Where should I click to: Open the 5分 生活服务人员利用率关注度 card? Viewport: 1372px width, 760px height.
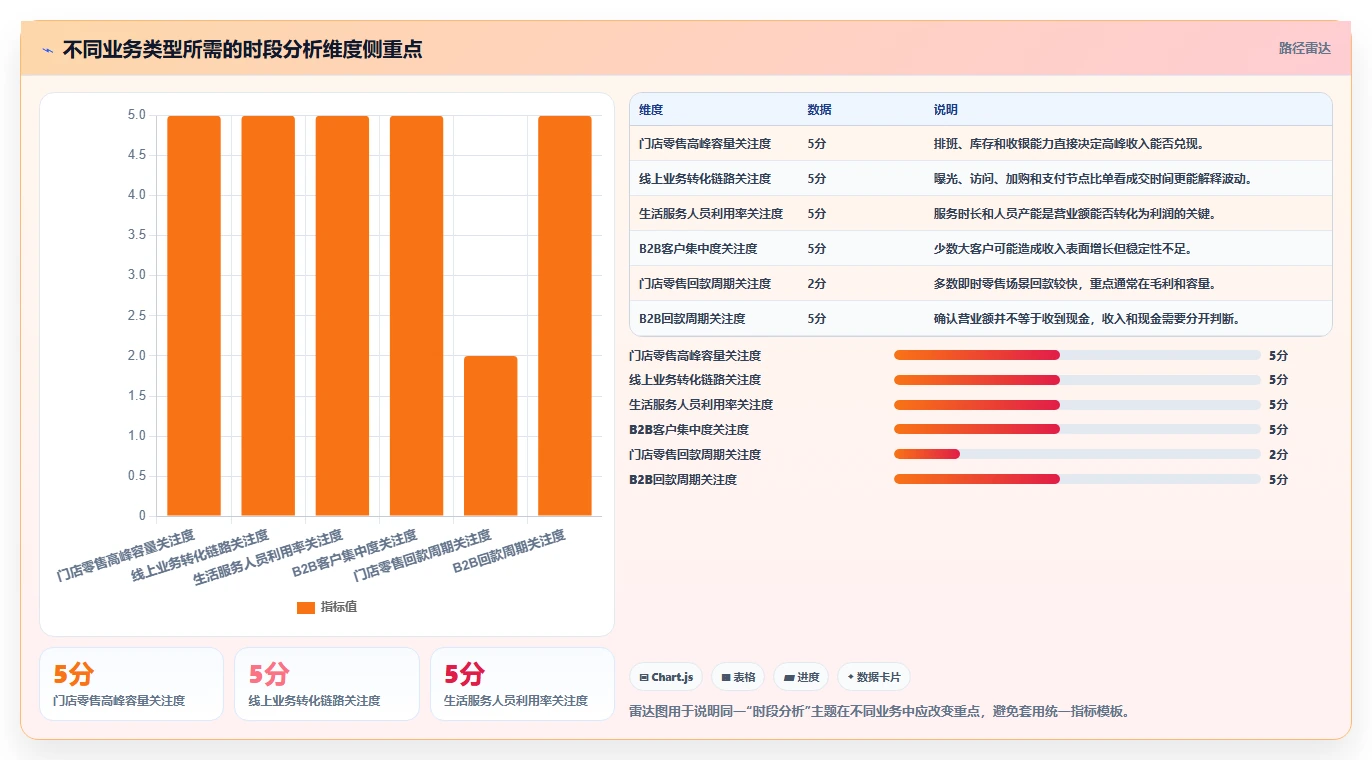point(522,684)
